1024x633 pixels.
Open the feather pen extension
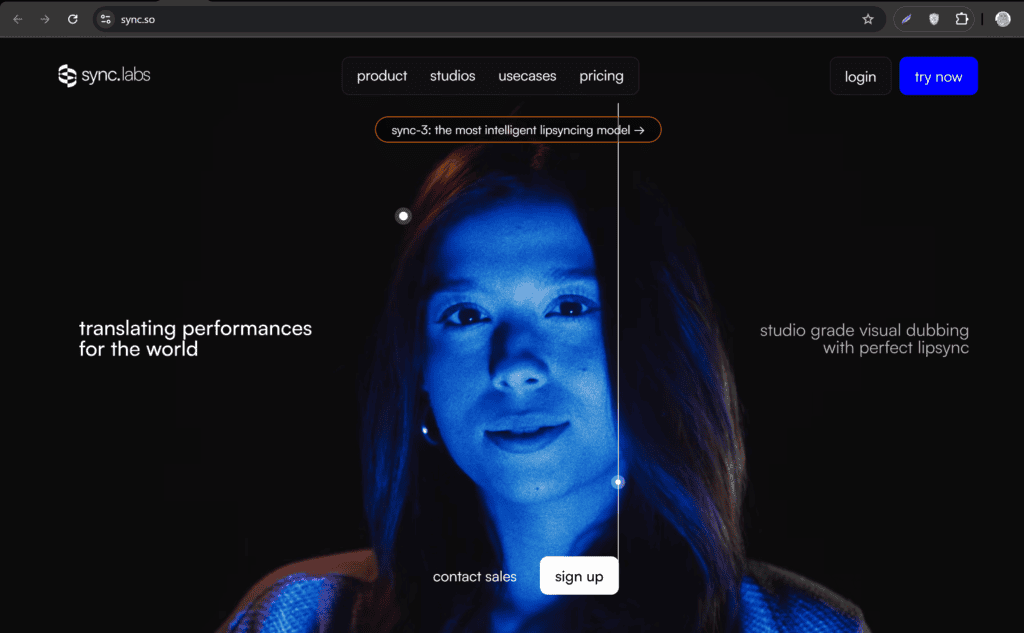pyautogui.click(x=906, y=19)
